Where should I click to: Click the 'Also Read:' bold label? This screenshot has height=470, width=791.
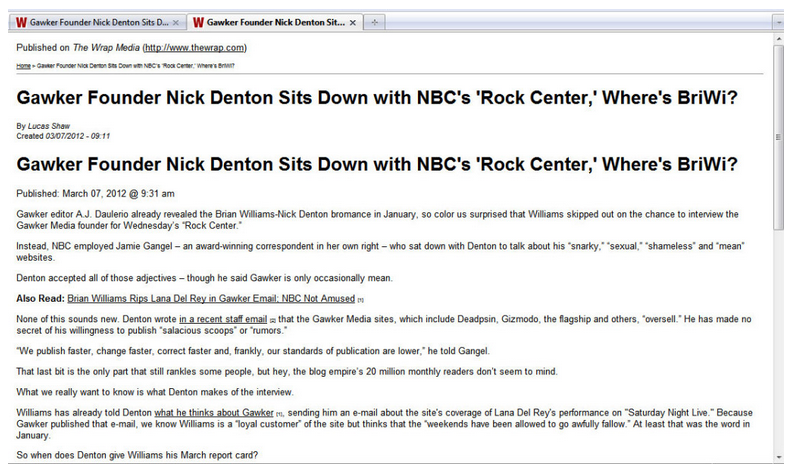coord(40,299)
